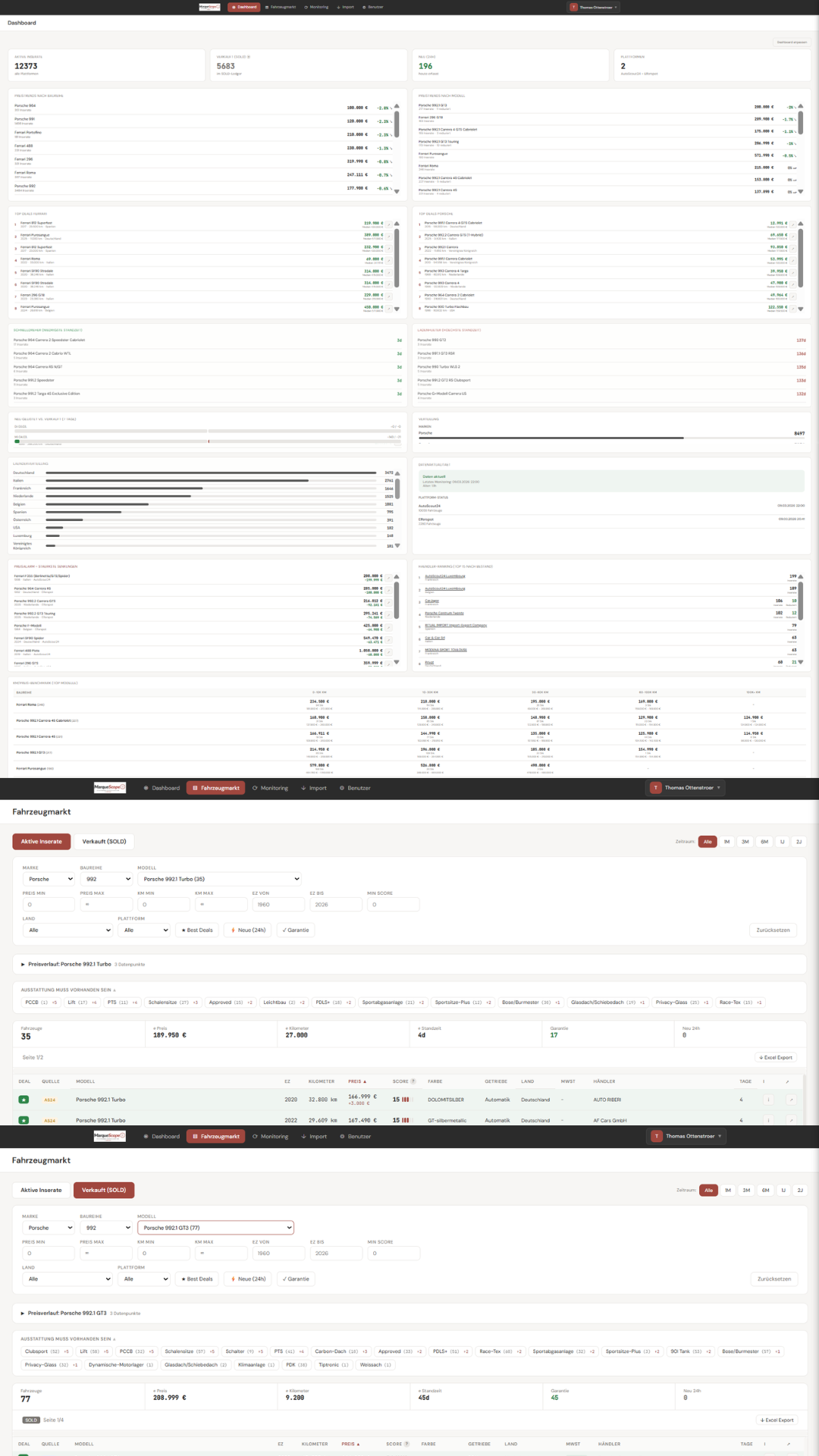Click scroll-up arrow of 'Top Deals Porsche' list
819x1456 pixels.
(x=800, y=224)
